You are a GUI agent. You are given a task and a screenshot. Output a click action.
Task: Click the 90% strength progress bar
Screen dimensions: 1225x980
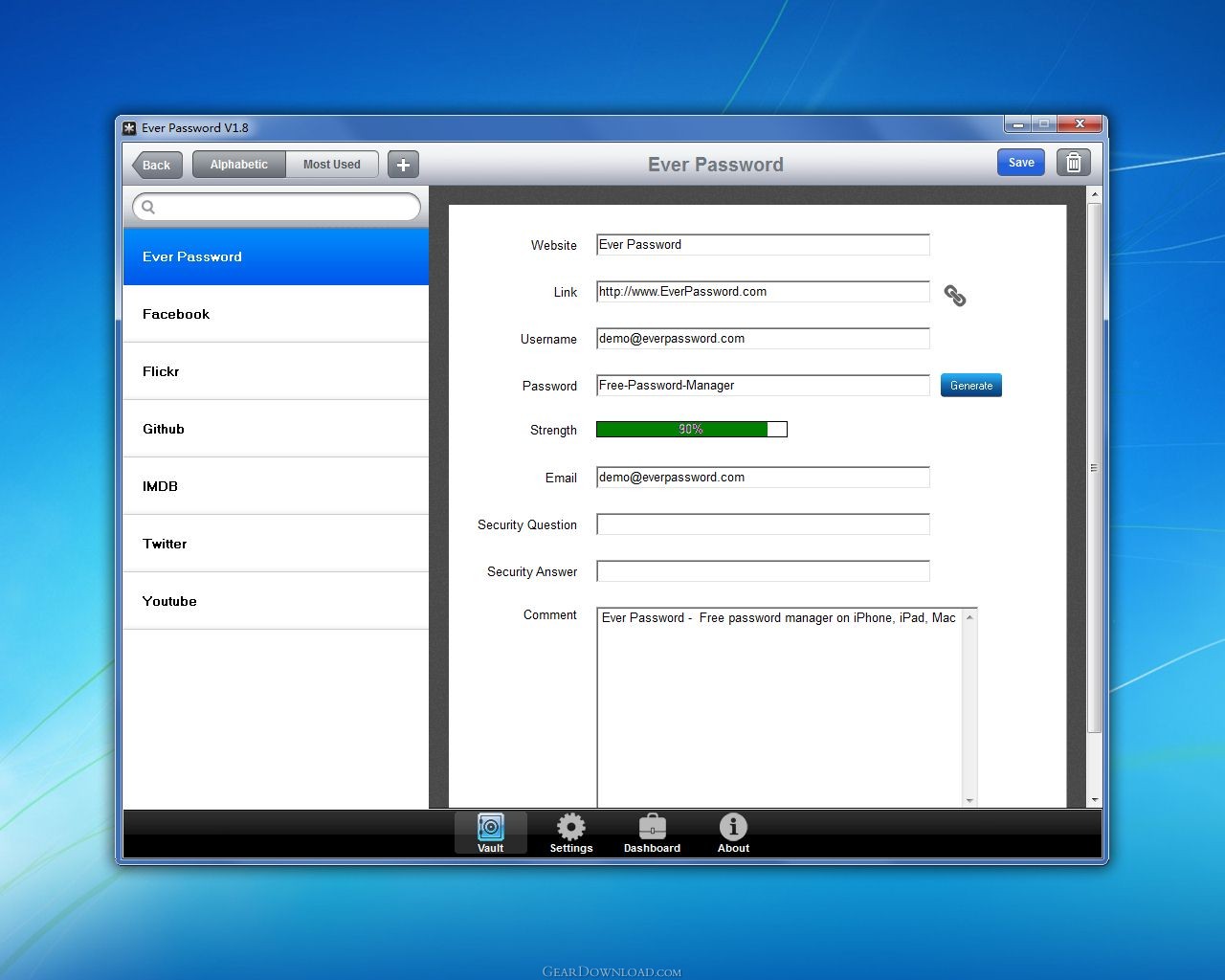(x=692, y=430)
